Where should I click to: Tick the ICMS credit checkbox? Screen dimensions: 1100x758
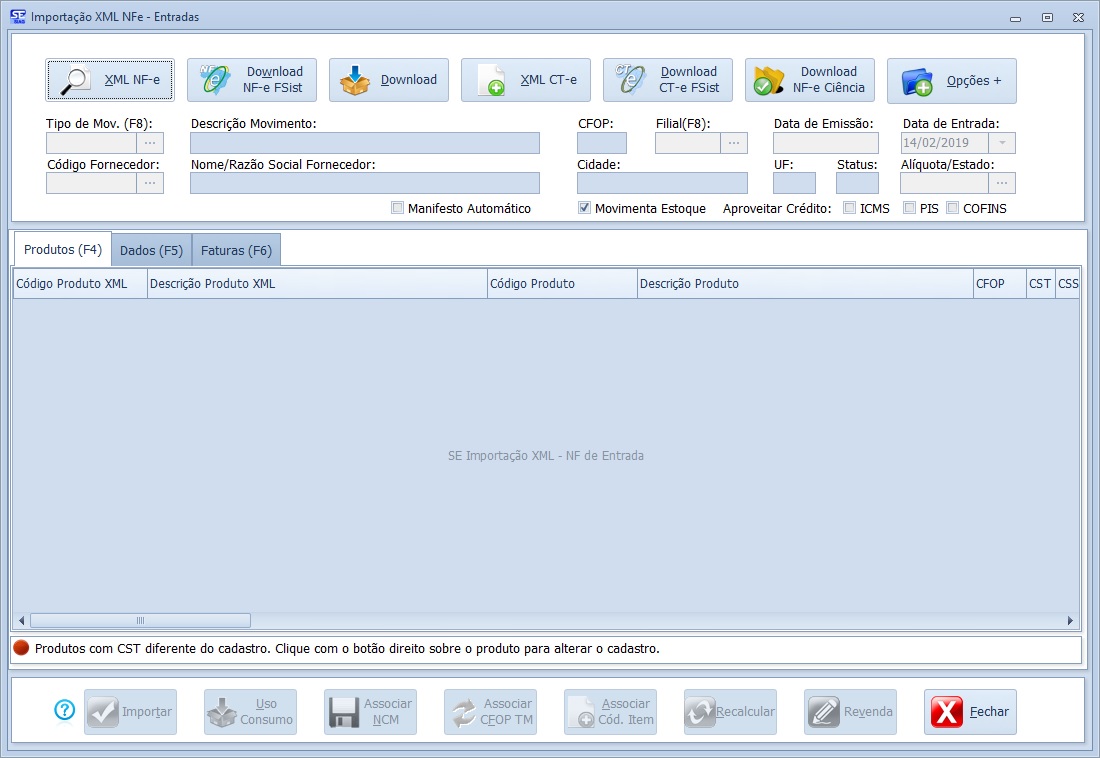tap(849, 208)
